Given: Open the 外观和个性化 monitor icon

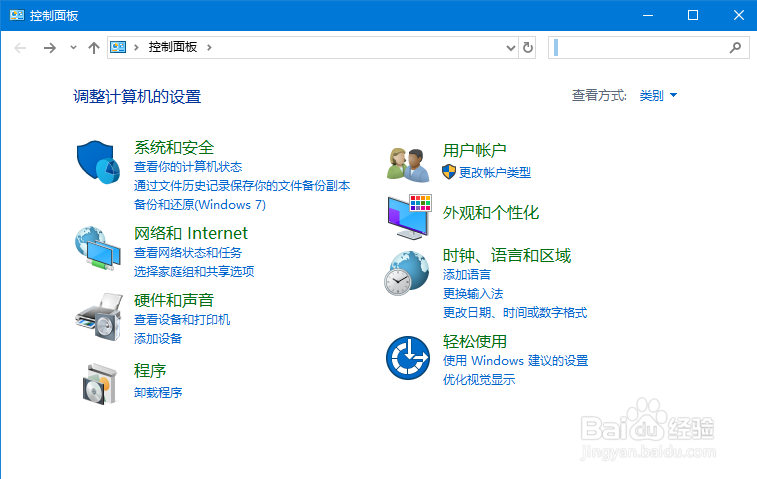Looking at the screenshot, I should click(x=409, y=217).
